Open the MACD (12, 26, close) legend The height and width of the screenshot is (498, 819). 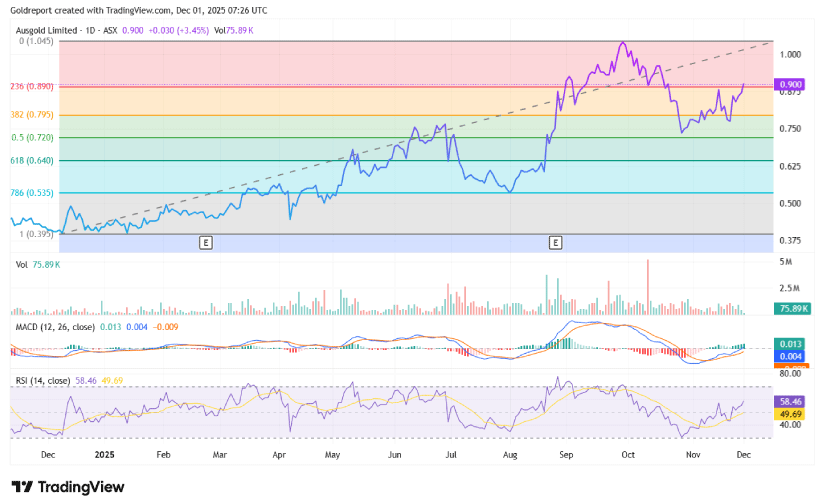tap(56, 327)
